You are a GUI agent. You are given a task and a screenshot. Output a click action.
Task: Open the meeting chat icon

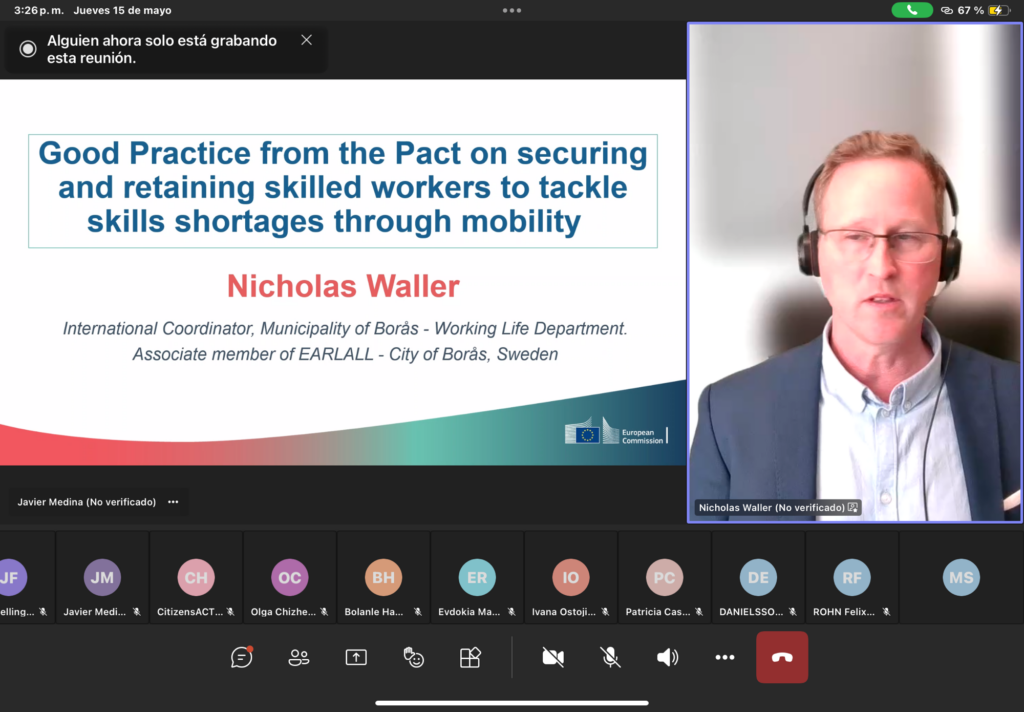coord(241,657)
